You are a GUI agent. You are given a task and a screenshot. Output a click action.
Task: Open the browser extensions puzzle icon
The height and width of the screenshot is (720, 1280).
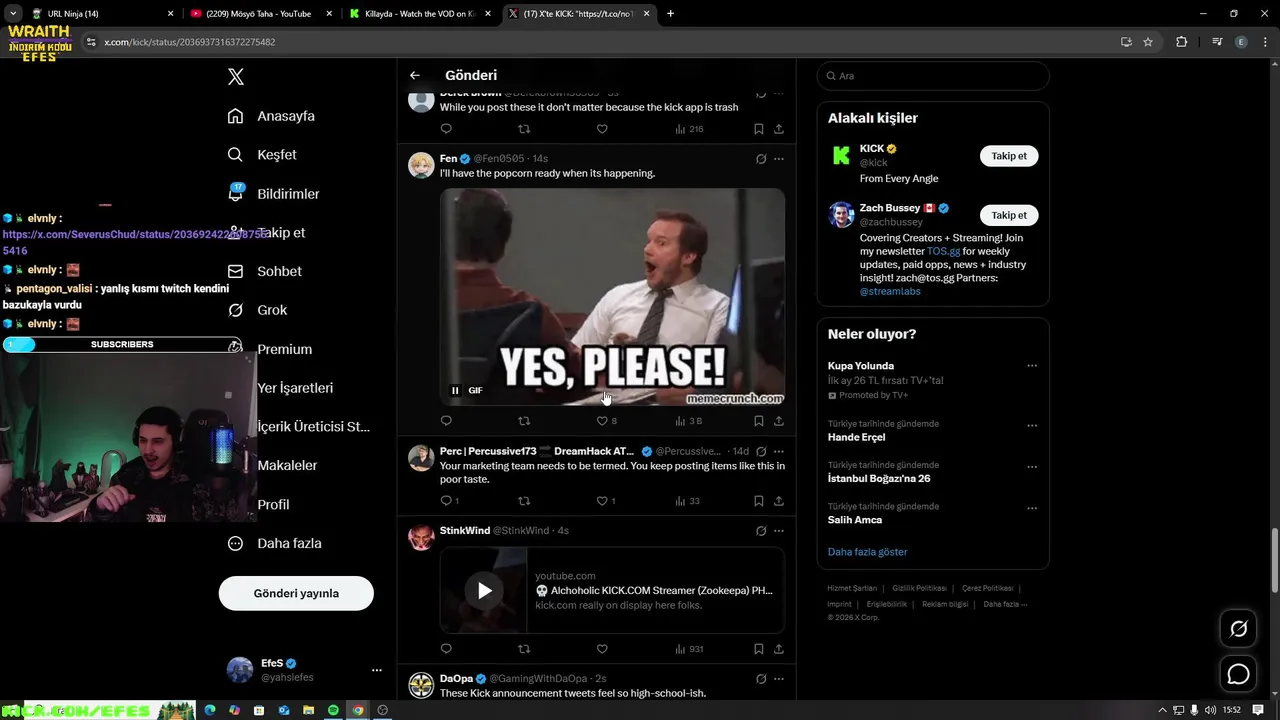tap(1181, 42)
